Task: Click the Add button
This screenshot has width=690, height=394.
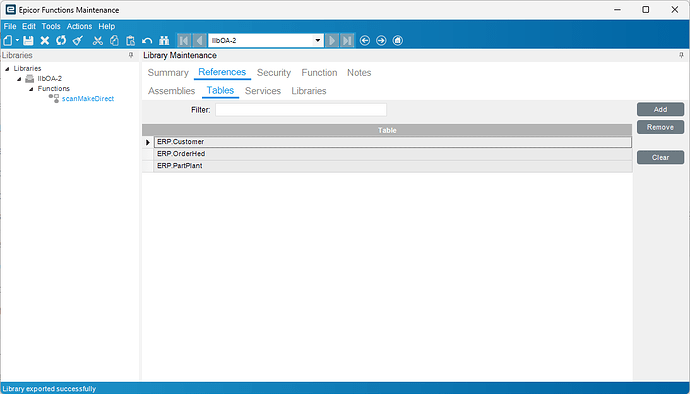Action: (x=661, y=109)
